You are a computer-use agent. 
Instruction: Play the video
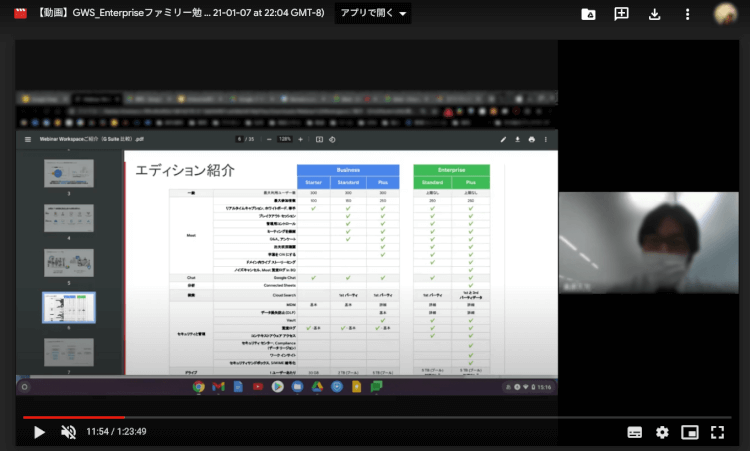tap(39, 432)
